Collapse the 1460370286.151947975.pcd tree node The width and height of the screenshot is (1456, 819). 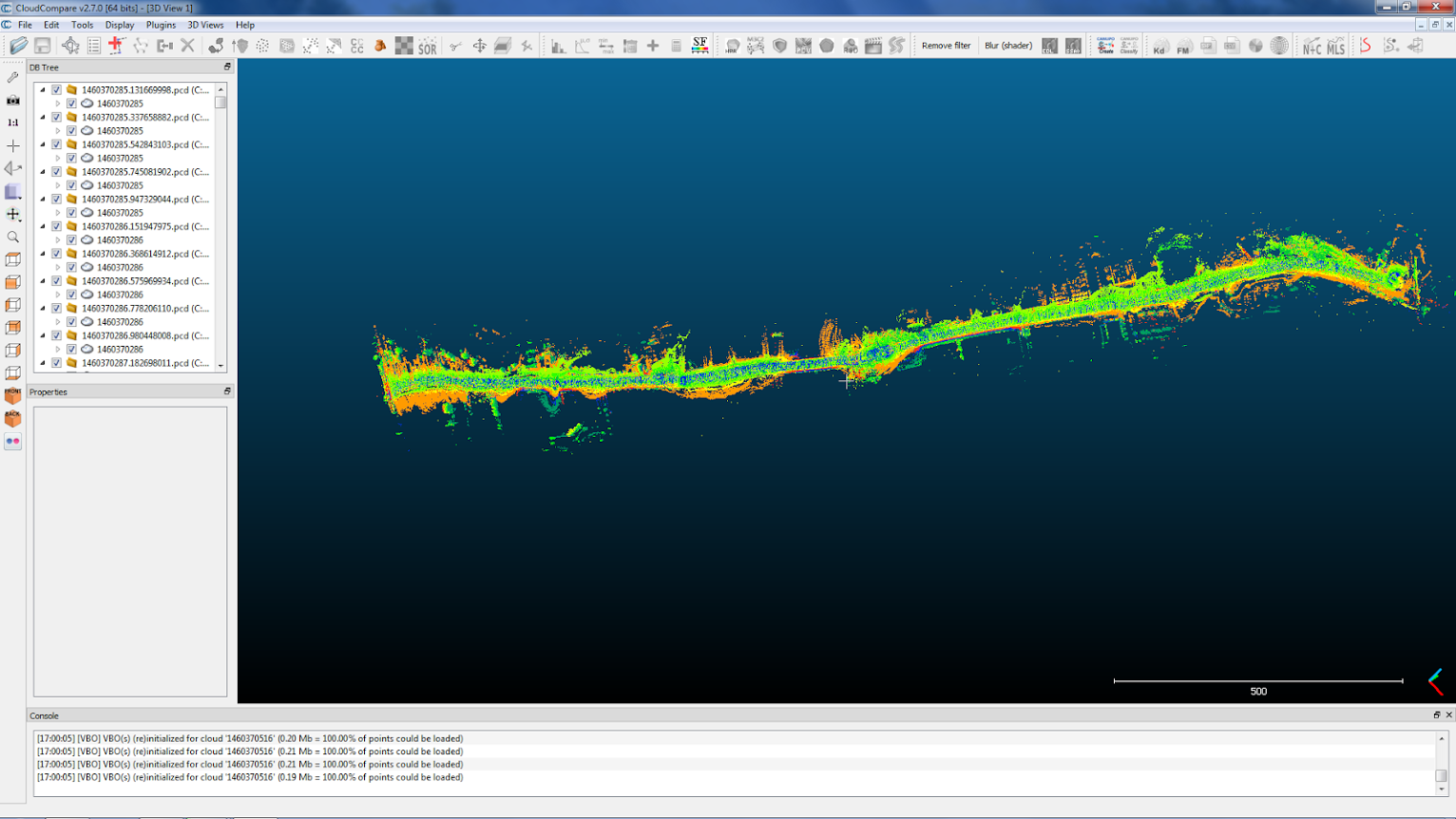(43, 227)
